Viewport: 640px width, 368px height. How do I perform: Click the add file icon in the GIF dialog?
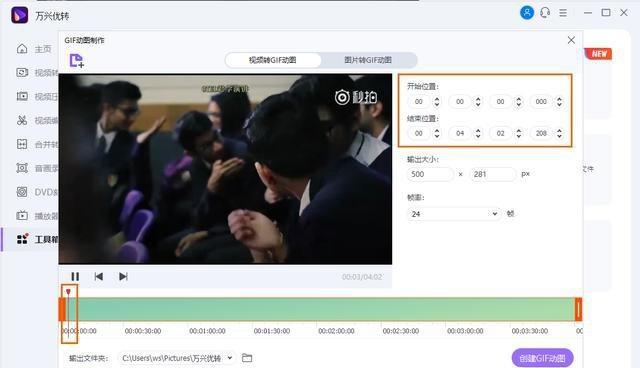(x=76, y=61)
